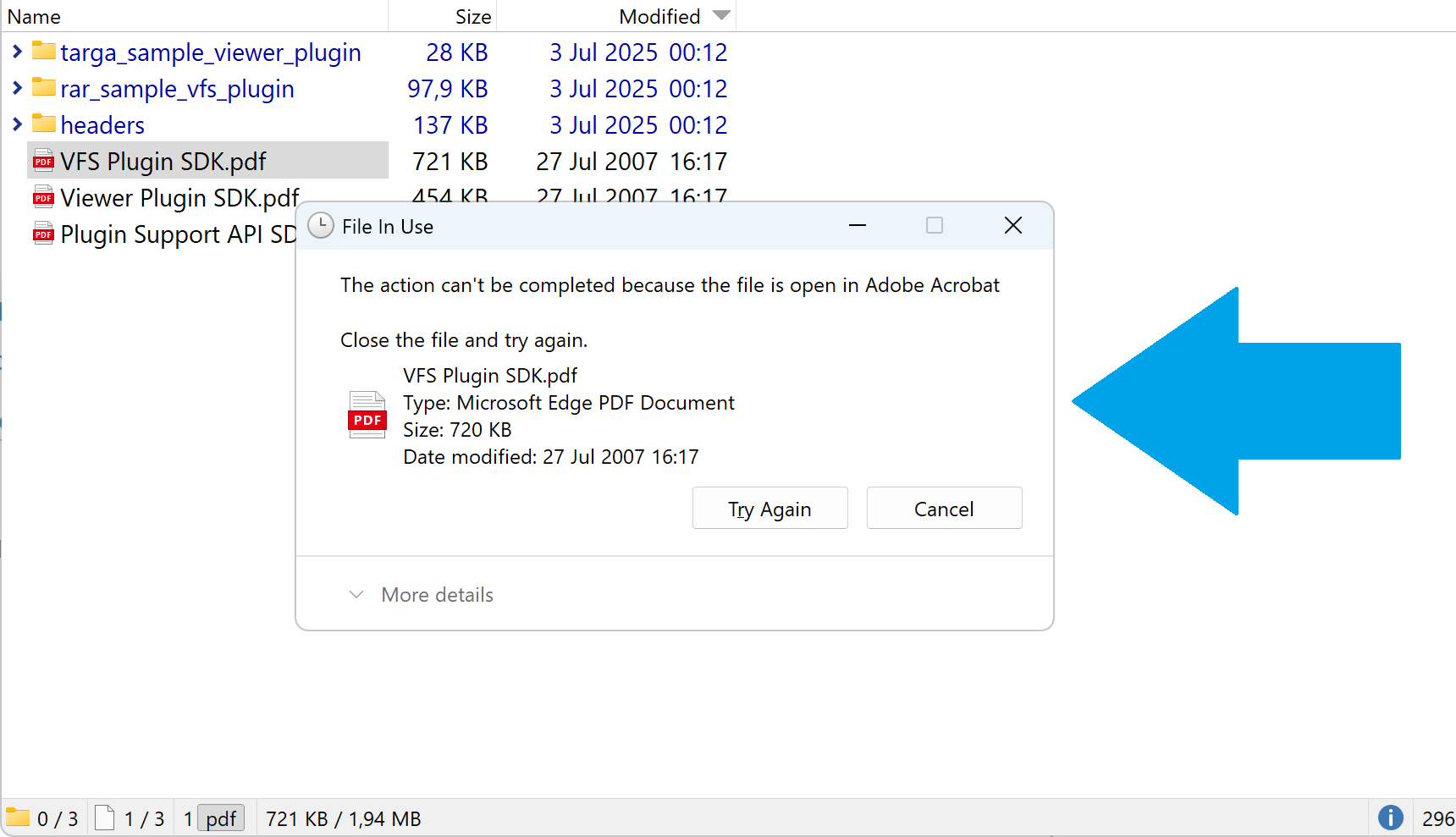Toggle sort order on Modified column
1456x837 pixels.
click(659, 16)
